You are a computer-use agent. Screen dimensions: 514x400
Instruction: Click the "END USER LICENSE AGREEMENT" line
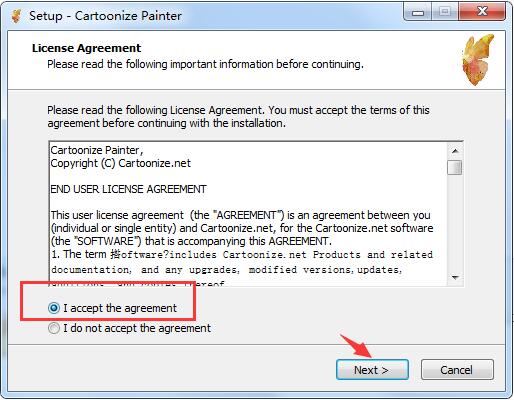click(128, 189)
